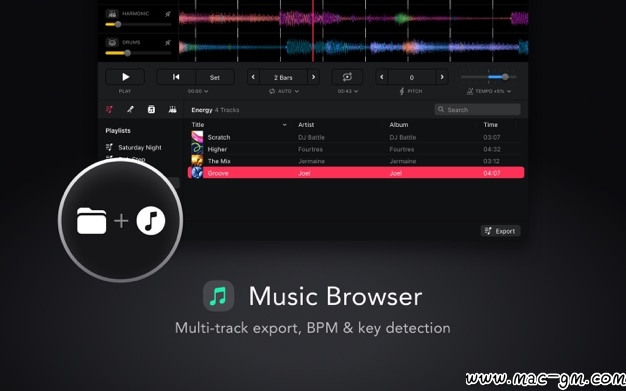Sort by Title column header
The height and width of the screenshot is (391, 626).
tap(198, 125)
